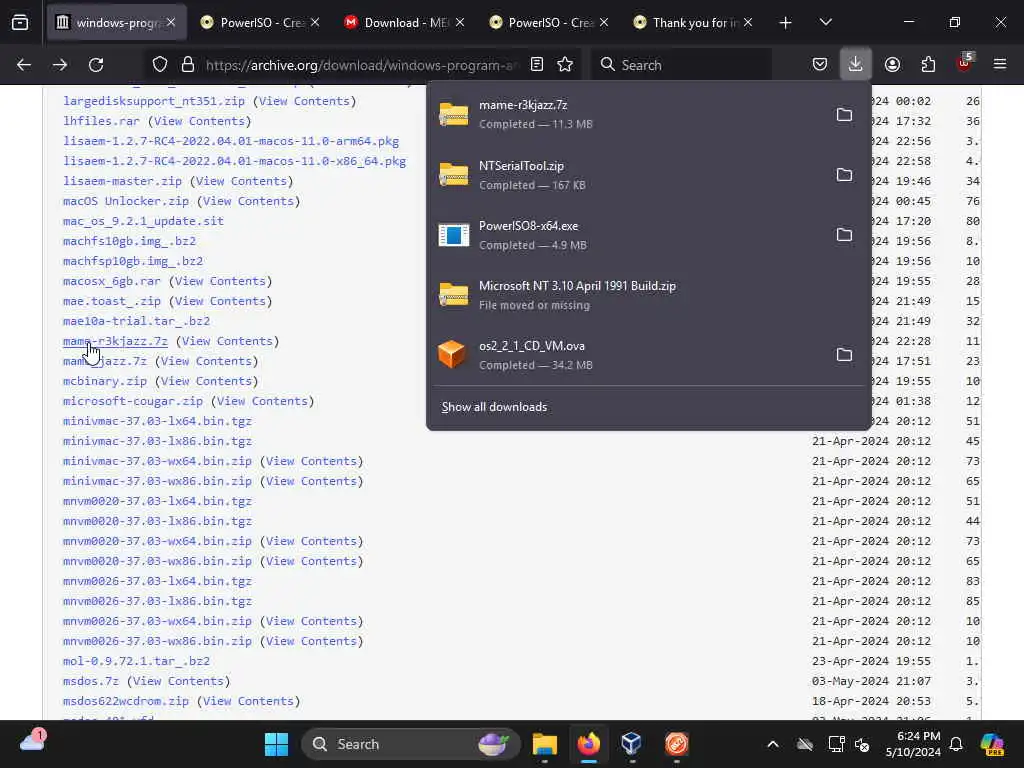Viewport: 1024px width, 768px height.
Task: Download mnvm0020-37.03-wx64.bin.zip link
Action: click(157, 541)
